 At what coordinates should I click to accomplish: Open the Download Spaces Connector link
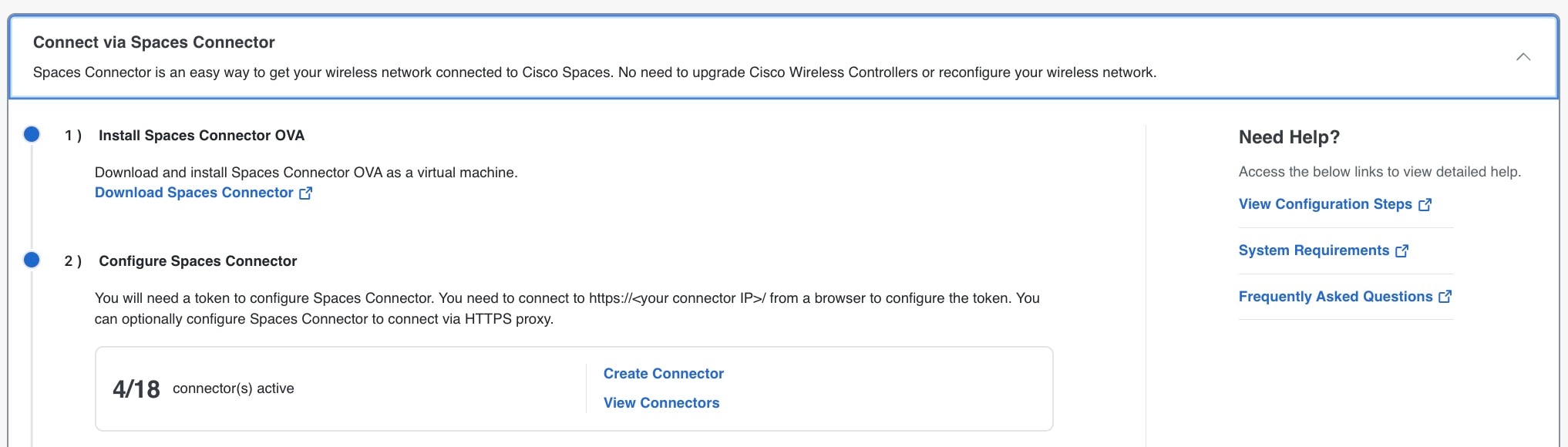click(x=194, y=193)
